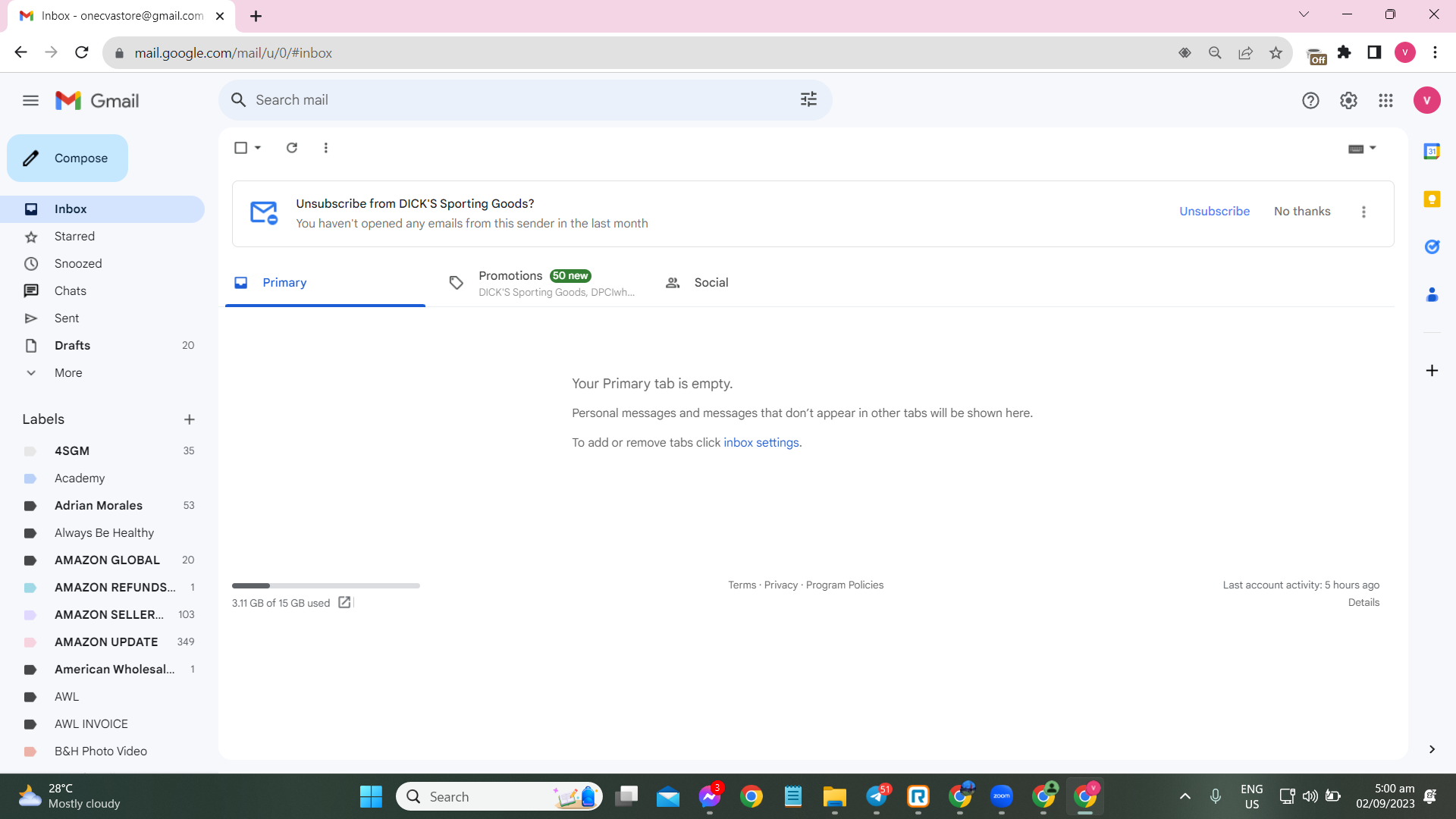Open input tools keyboard dropdown

click(1362, 149)
